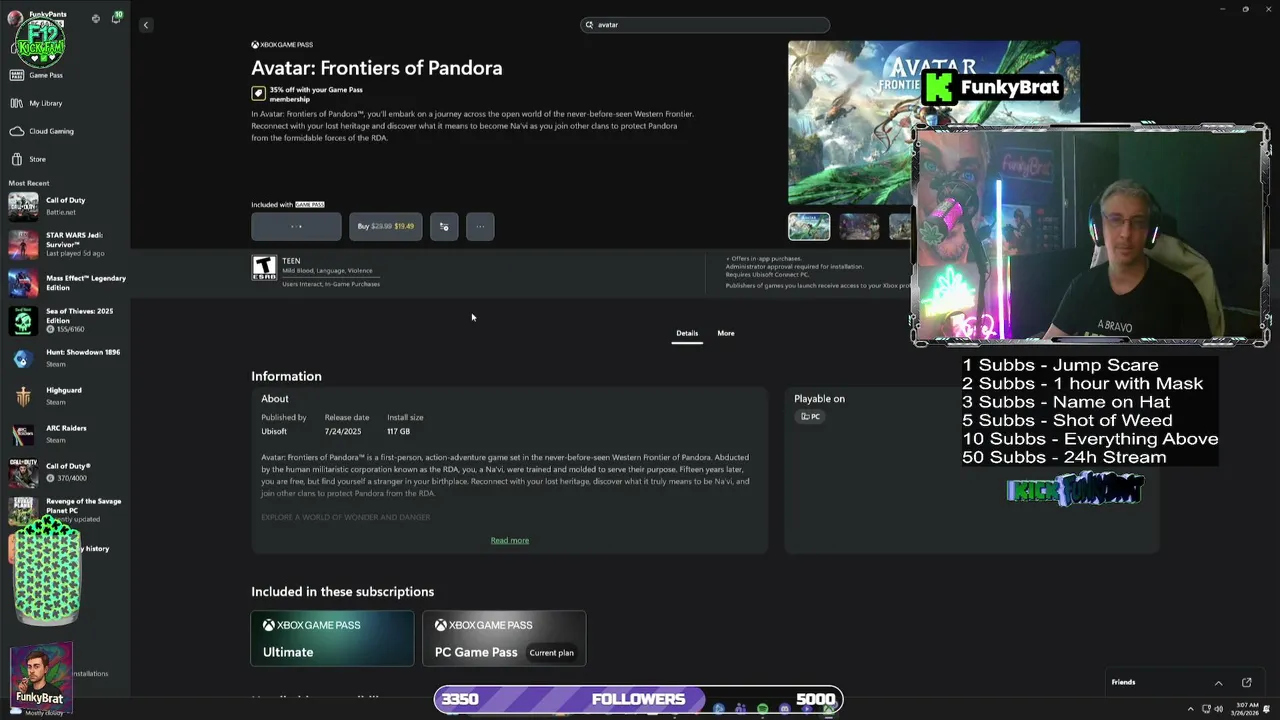Open the volume control in system tray
Viewport: 1280px width, 720px height.
pyautogui.click(x=1218, y=709)
